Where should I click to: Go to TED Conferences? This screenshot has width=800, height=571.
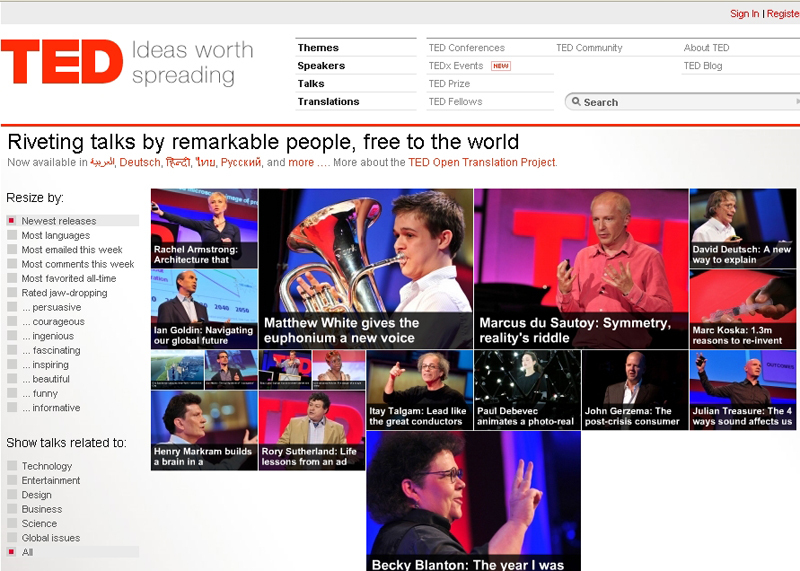point(466,47)
